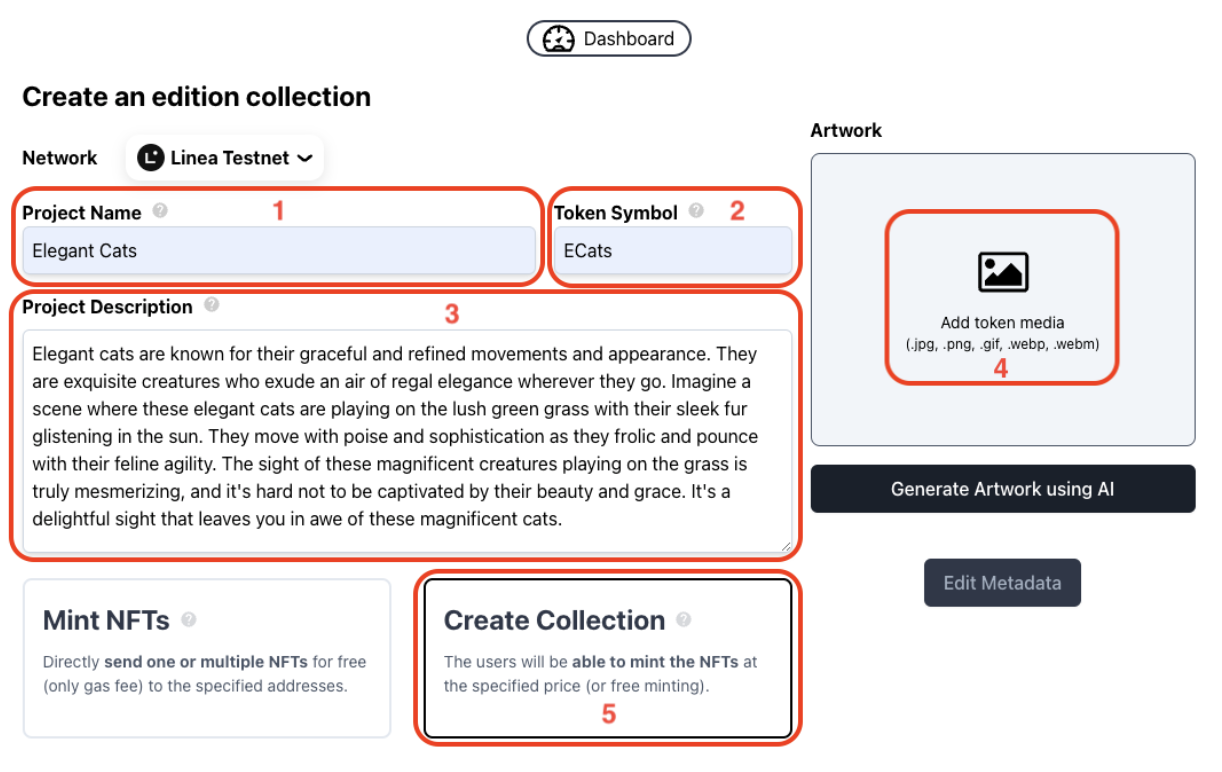Click the help icon beside Project Name
The height and width of the screenshot is (772, 1222).
click(x=160, y=212)
